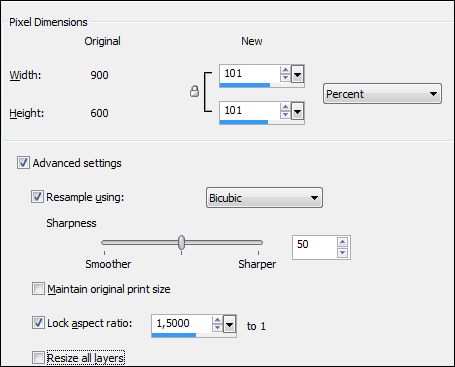
Task: Uncheck the Resample using checkbox
Action: (x=37, y=196)
